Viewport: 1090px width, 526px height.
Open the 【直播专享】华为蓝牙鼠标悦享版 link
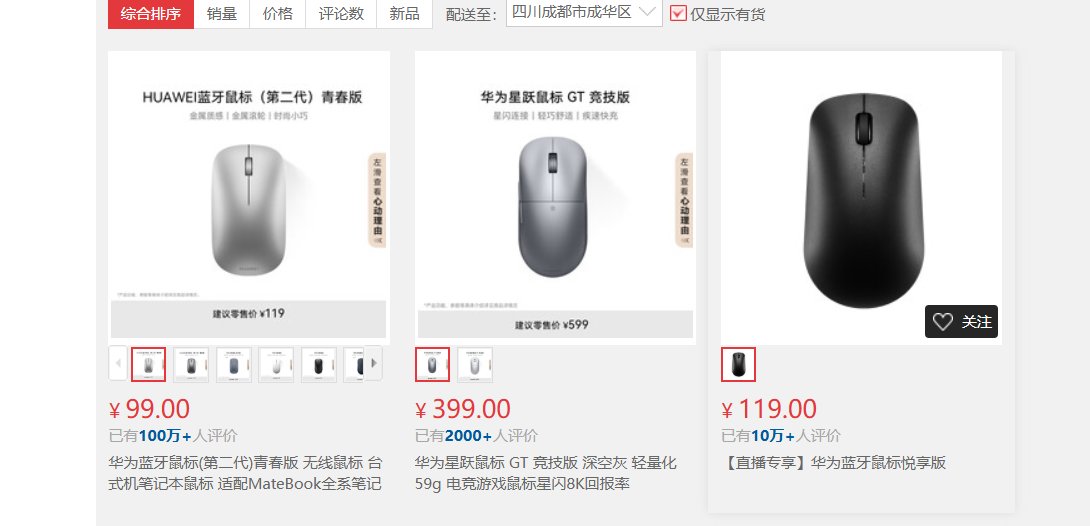[833, 463]
